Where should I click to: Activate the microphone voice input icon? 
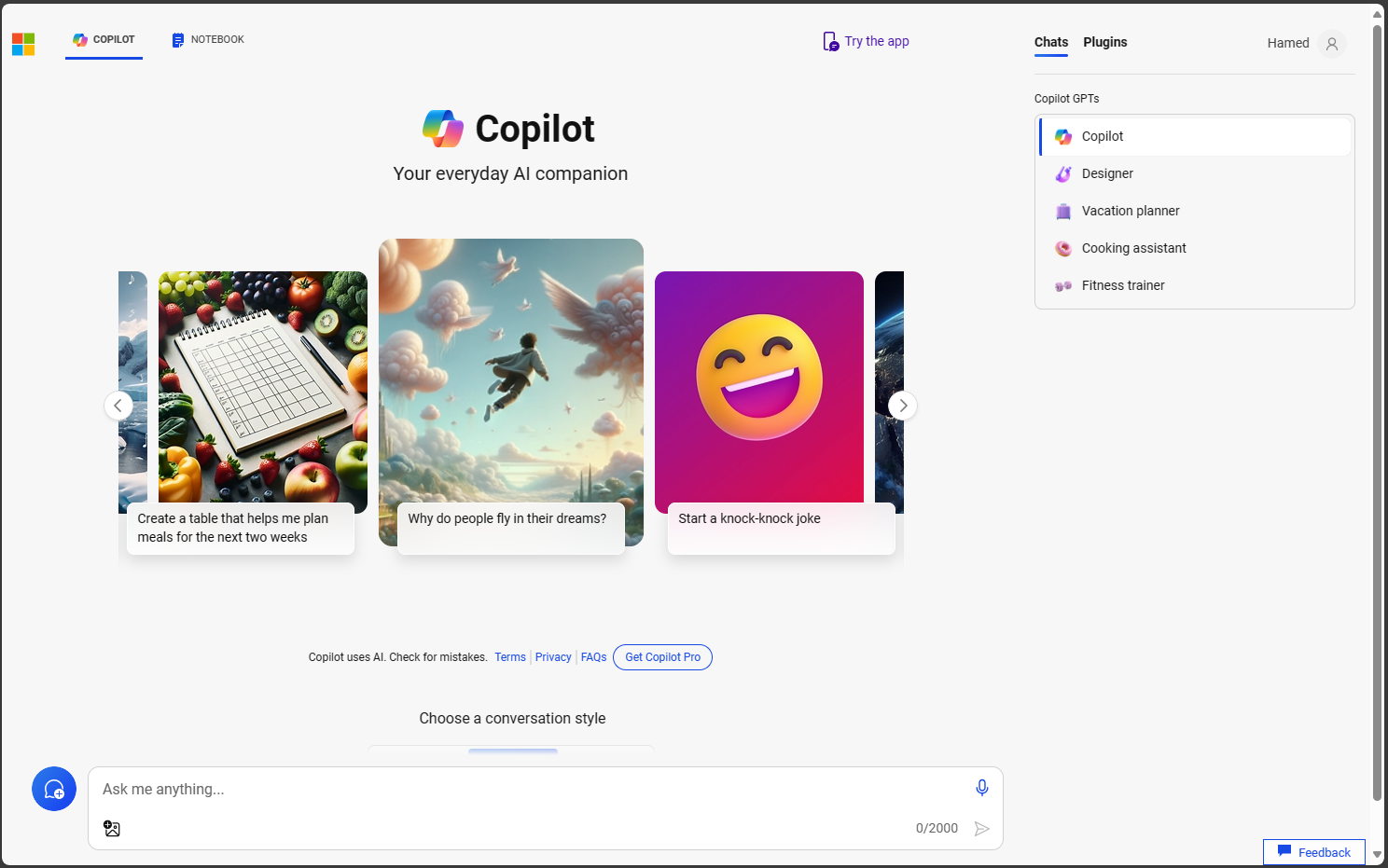pos(982,788)
